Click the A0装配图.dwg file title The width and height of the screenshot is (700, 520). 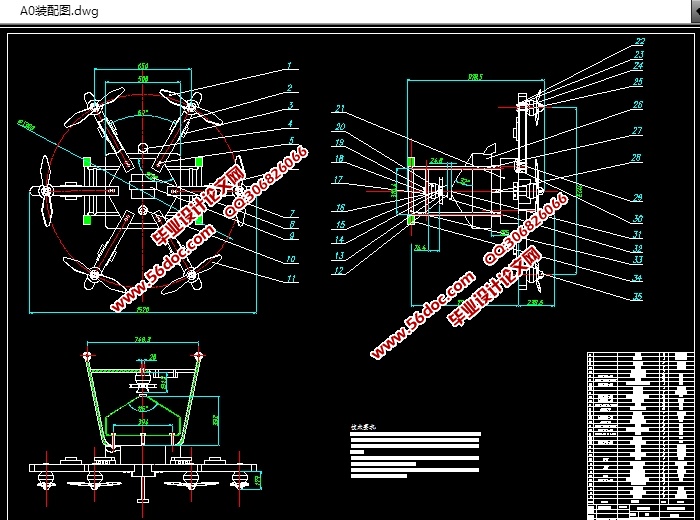click(59, 11)
